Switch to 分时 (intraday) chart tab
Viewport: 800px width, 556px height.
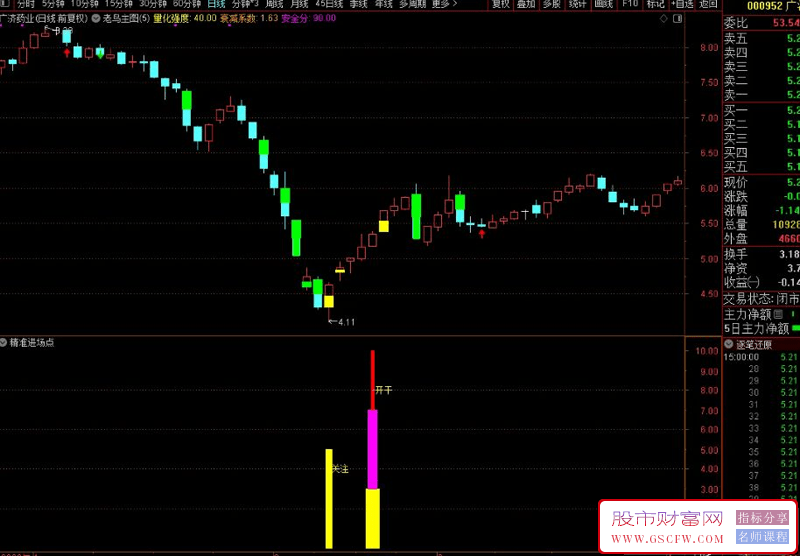(x=26, y=4)
